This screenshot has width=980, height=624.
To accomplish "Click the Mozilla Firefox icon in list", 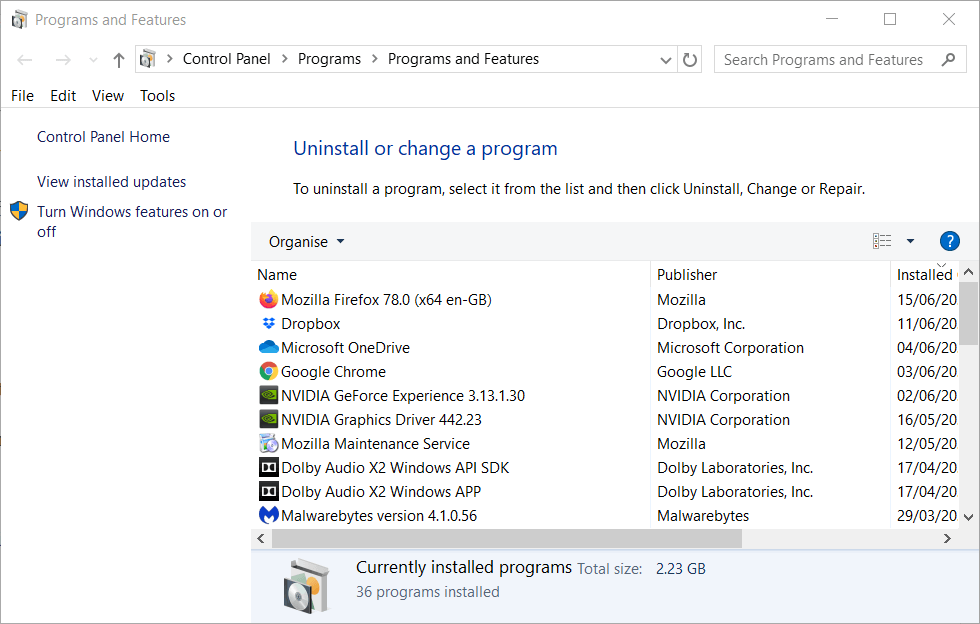I will [x=268, y=299].
